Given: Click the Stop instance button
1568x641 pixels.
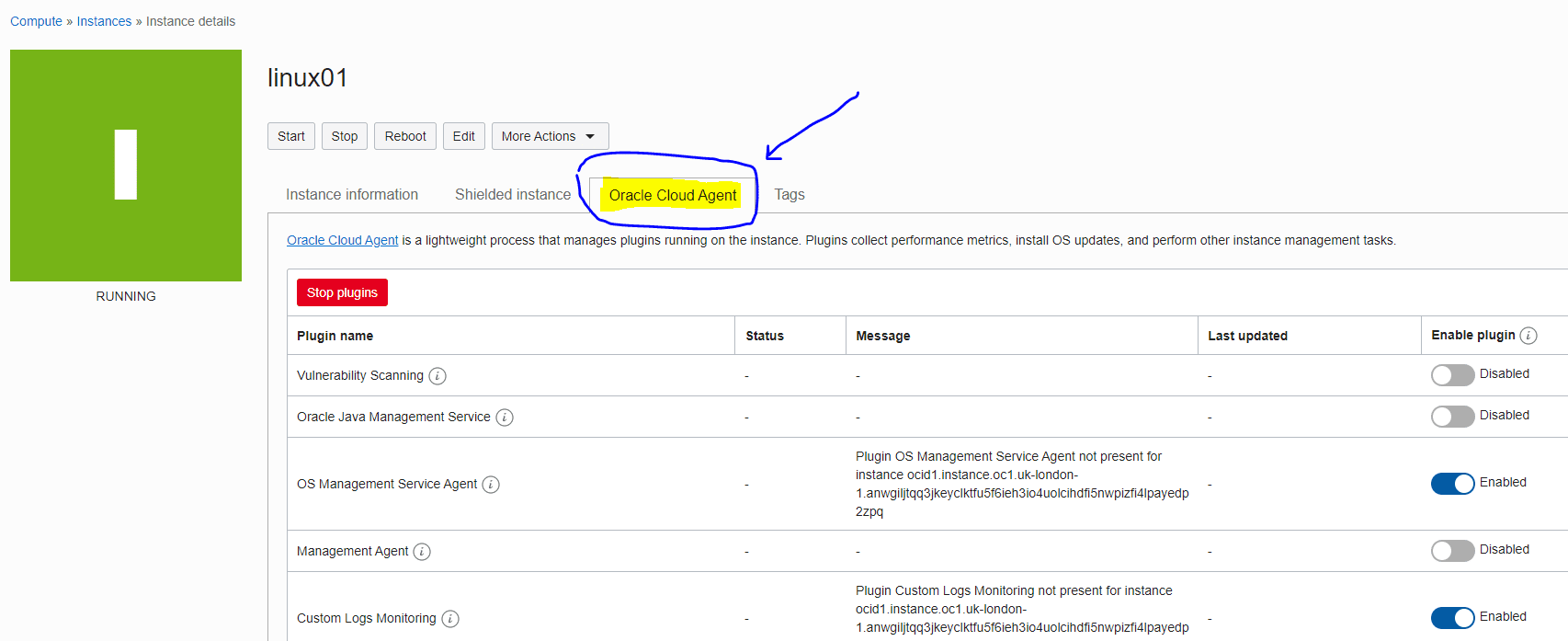Looking at the screenshot, I should point(345,136).
